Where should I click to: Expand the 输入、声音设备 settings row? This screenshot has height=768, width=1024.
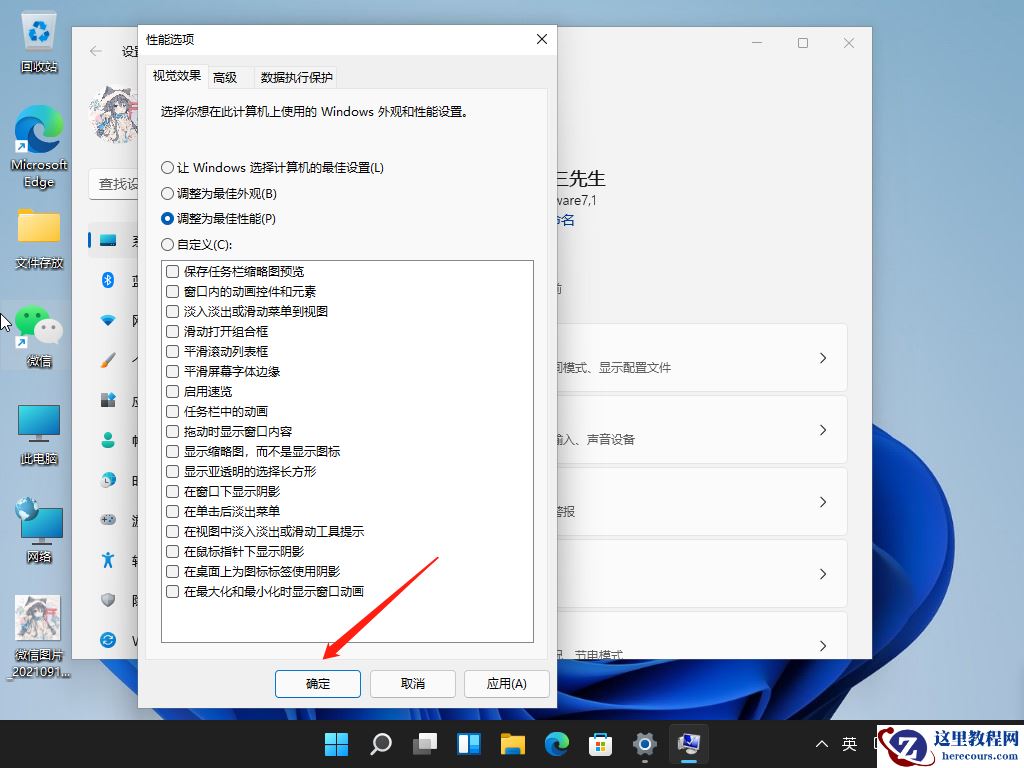822,430
